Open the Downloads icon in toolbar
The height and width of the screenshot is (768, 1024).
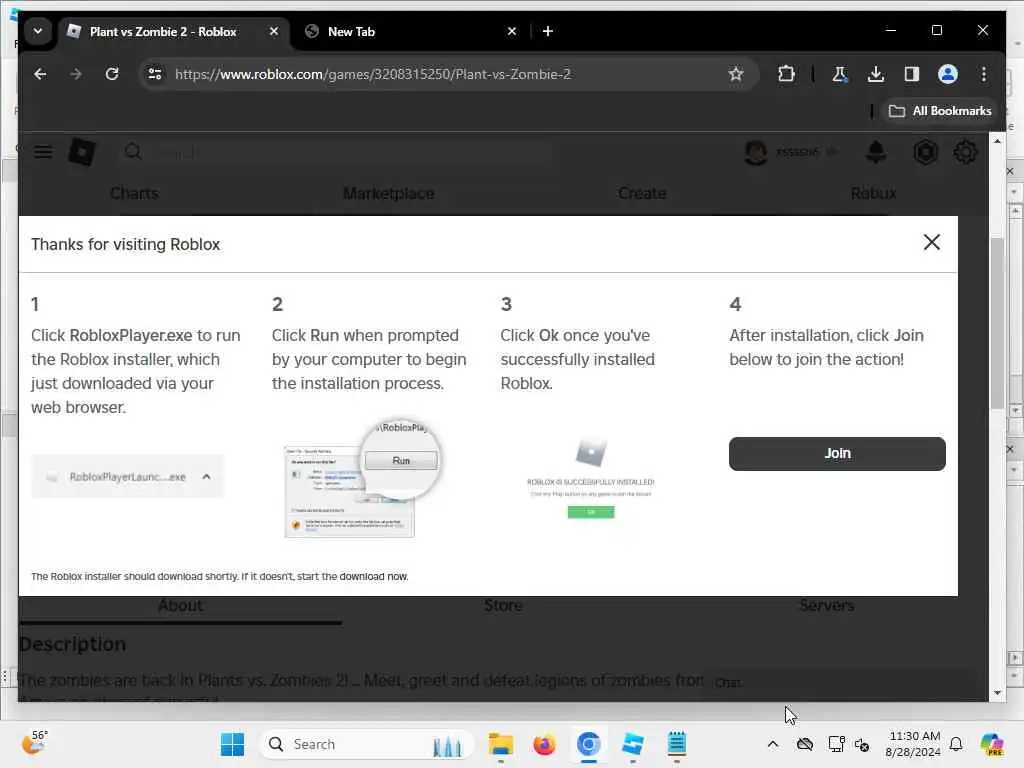coord(876,74)
